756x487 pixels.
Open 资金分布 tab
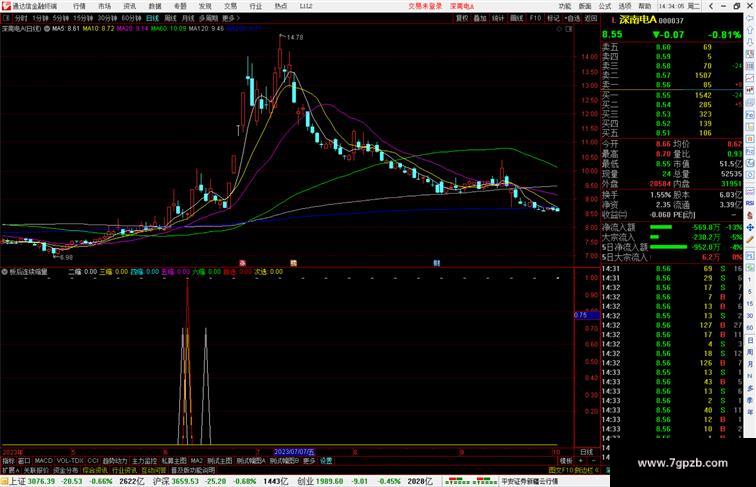(x=65, y=470)
